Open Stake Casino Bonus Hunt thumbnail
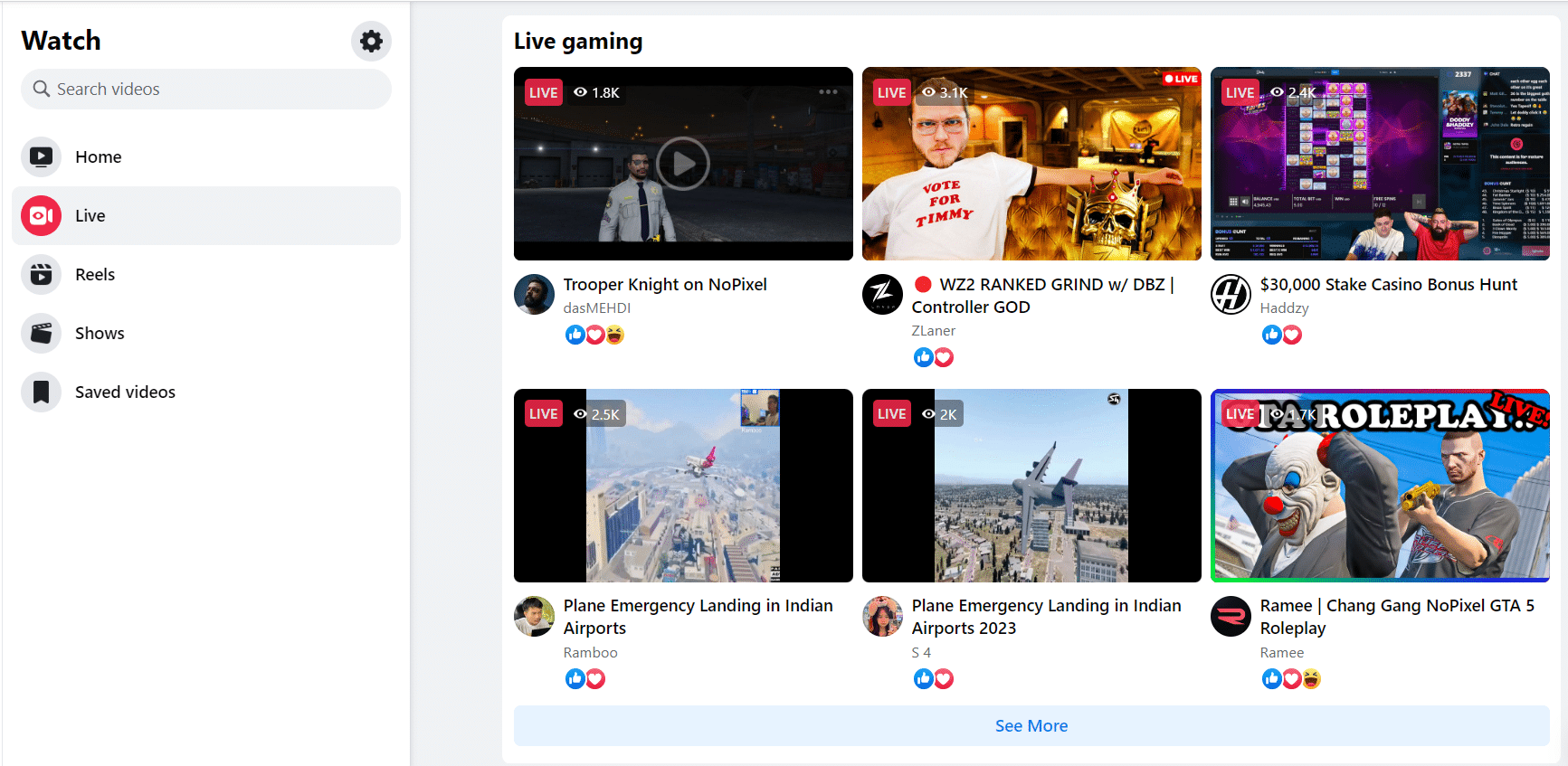This screenshot has width=1568, height=766. (x=1380, y=164)
